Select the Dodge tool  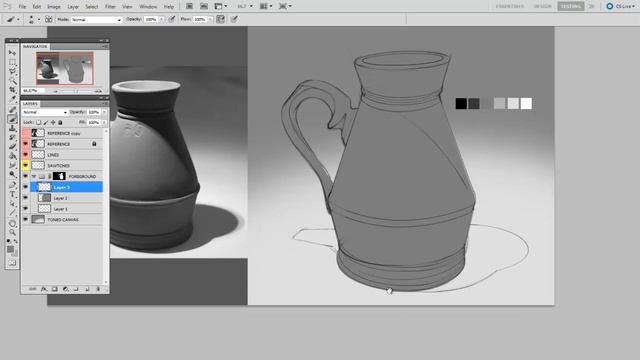(x=12, y=175)
